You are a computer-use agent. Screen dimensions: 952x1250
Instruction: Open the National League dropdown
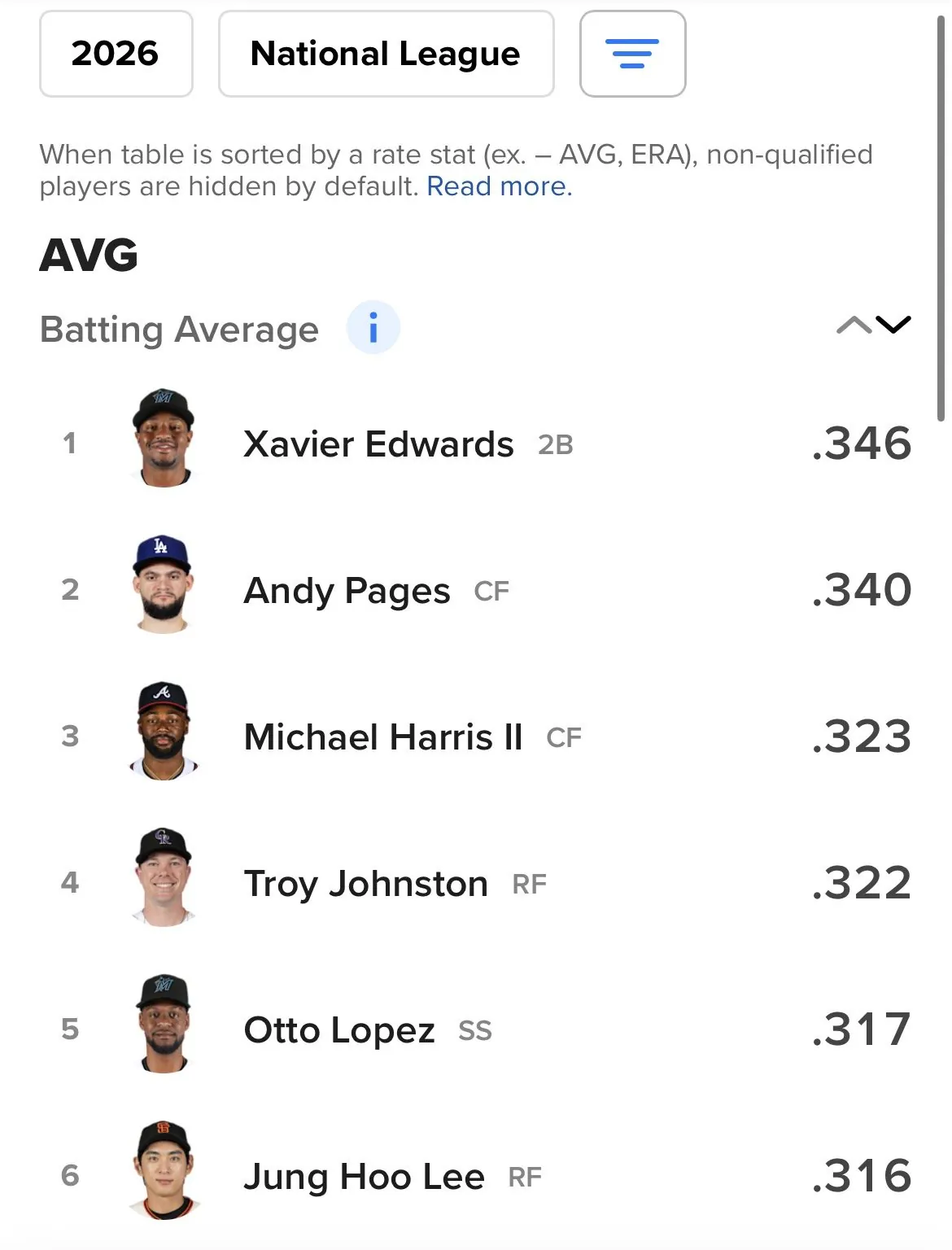click(x=386, y=54)
